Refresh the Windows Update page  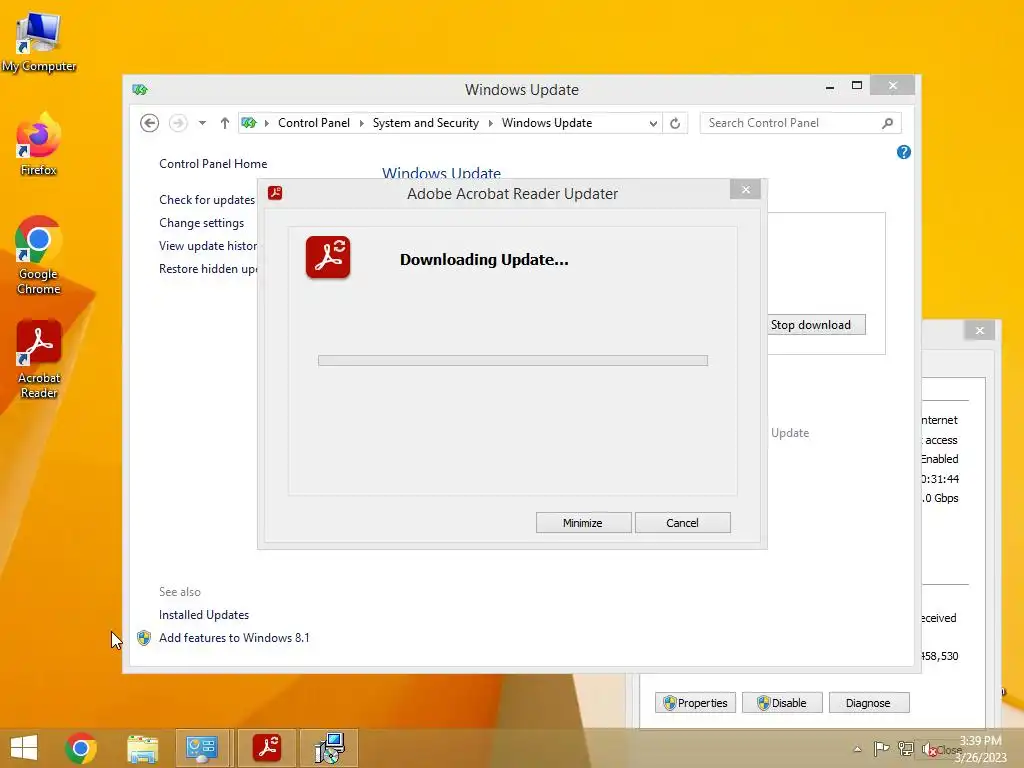click(675, 123)
